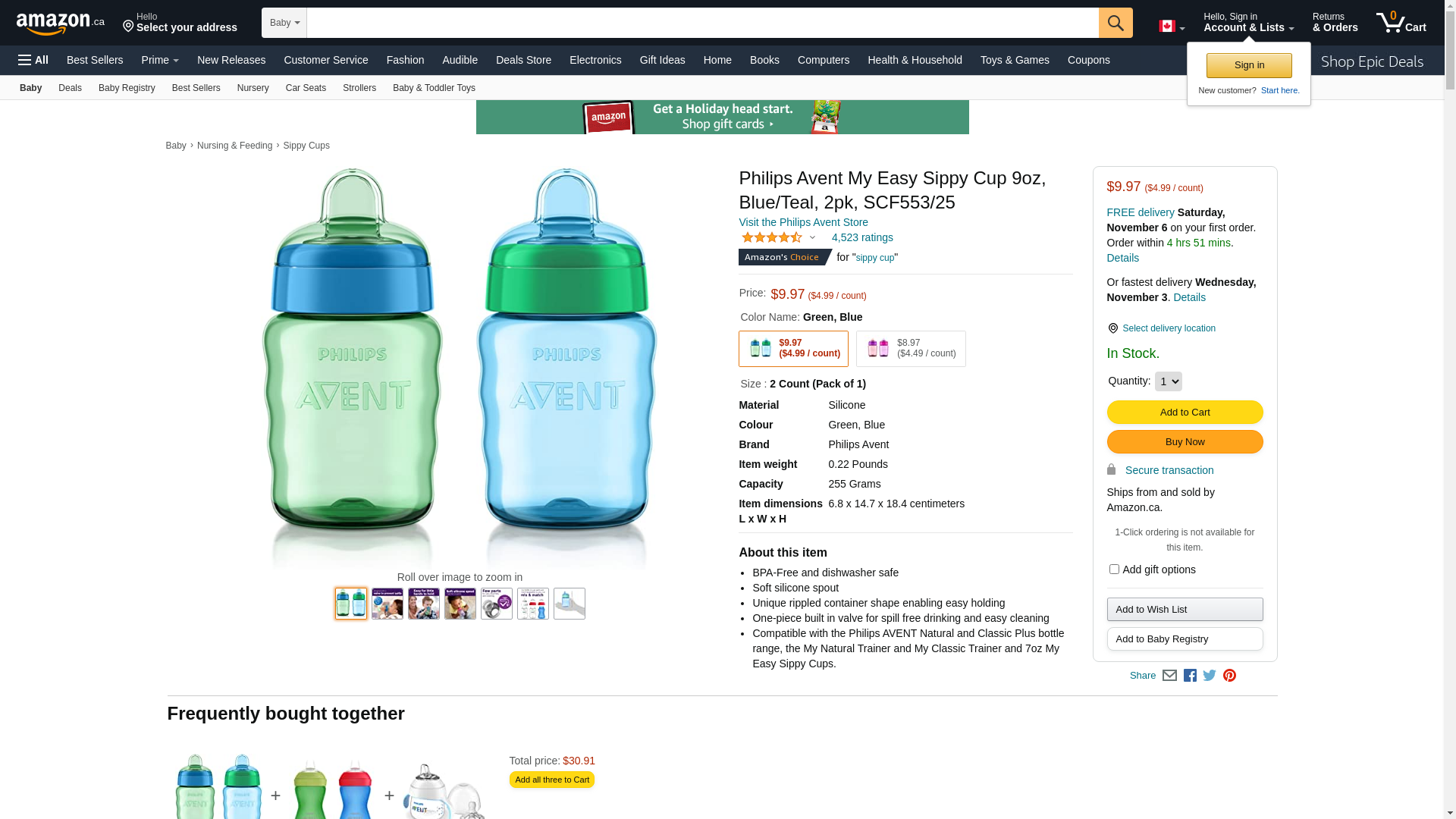Open the Deals Store menu item
1456x819 pixels.
[523, 60]
